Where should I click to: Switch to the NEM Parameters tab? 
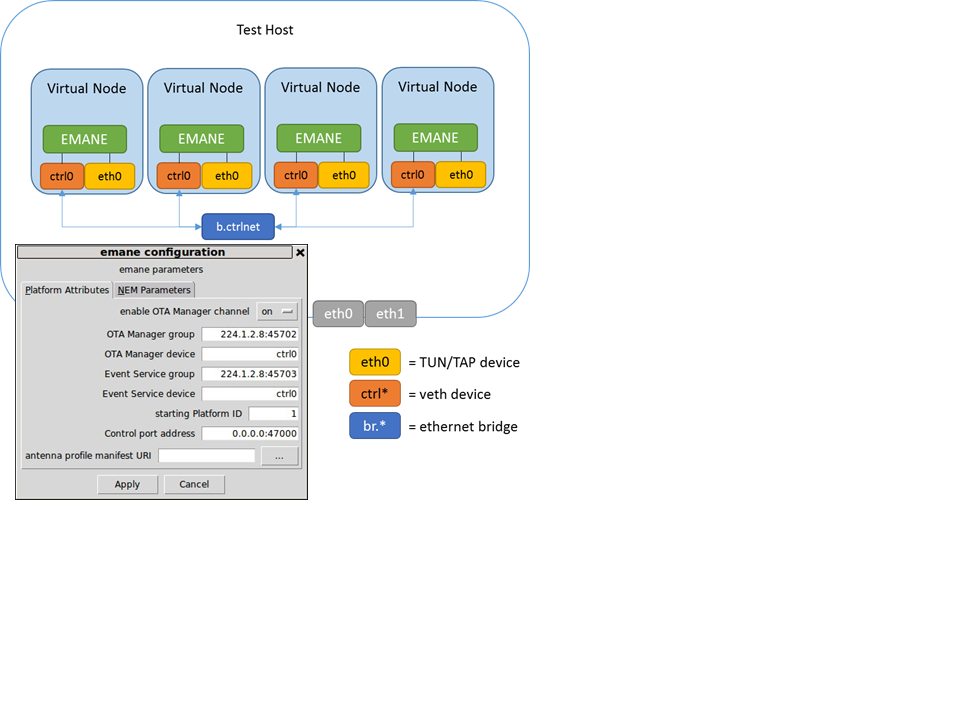[154, 290]
